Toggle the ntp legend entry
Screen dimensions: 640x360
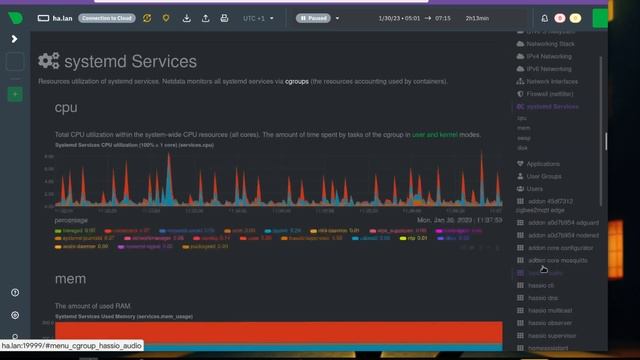413,238
